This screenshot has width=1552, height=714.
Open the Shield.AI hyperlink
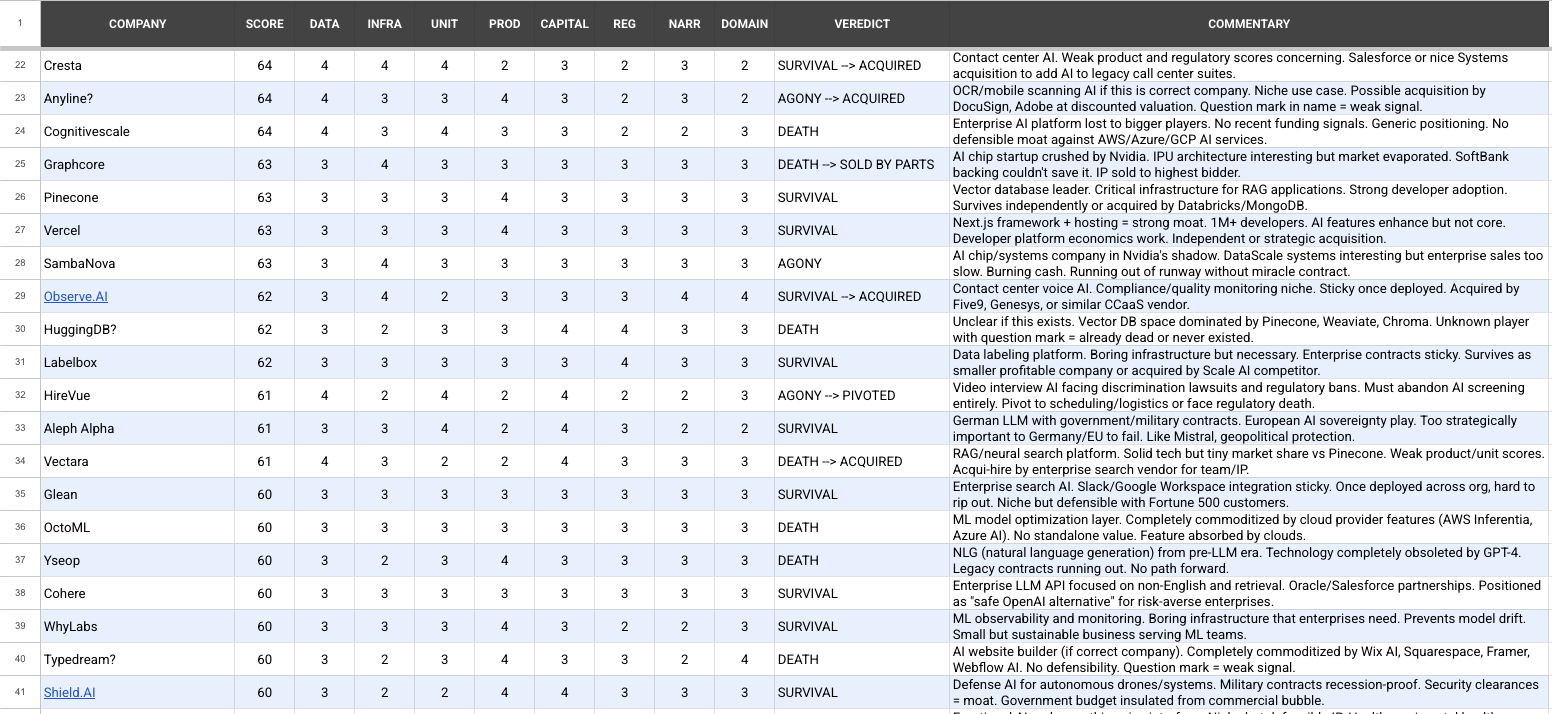(70, 693)
